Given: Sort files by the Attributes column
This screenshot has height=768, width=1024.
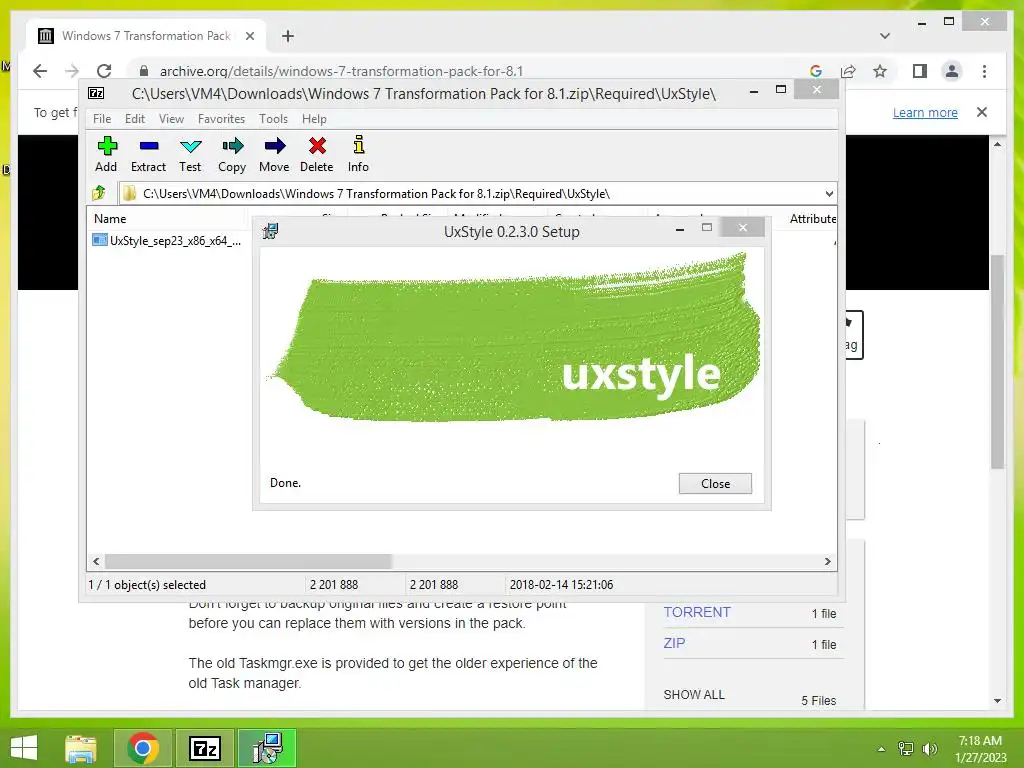Looking at the screenshot, I should [812, 219].
